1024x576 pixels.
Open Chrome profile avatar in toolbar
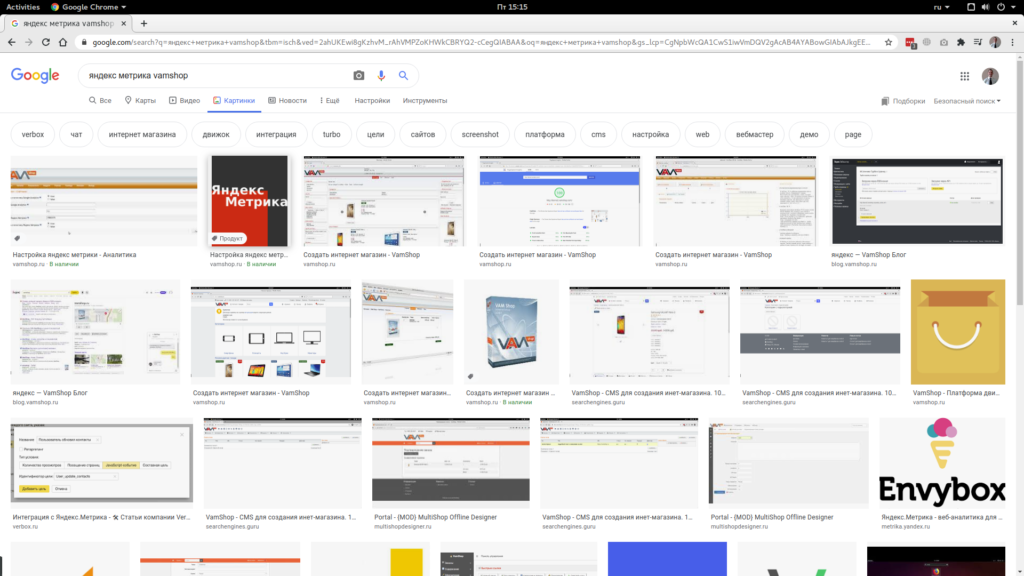click(x=995, y=42)
